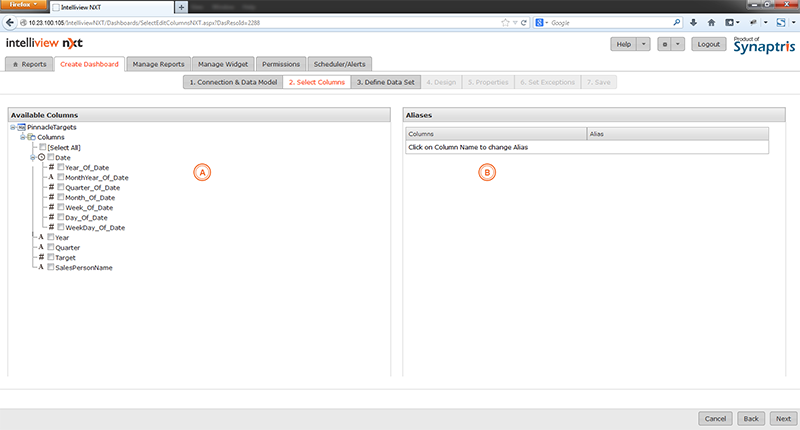Tick the Year_Of_Date checkbox
The image size is (800, 430).
pos(61,167)
